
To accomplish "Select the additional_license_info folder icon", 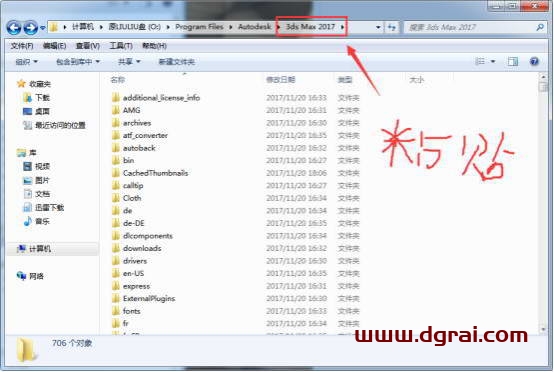I will point(116,98).
